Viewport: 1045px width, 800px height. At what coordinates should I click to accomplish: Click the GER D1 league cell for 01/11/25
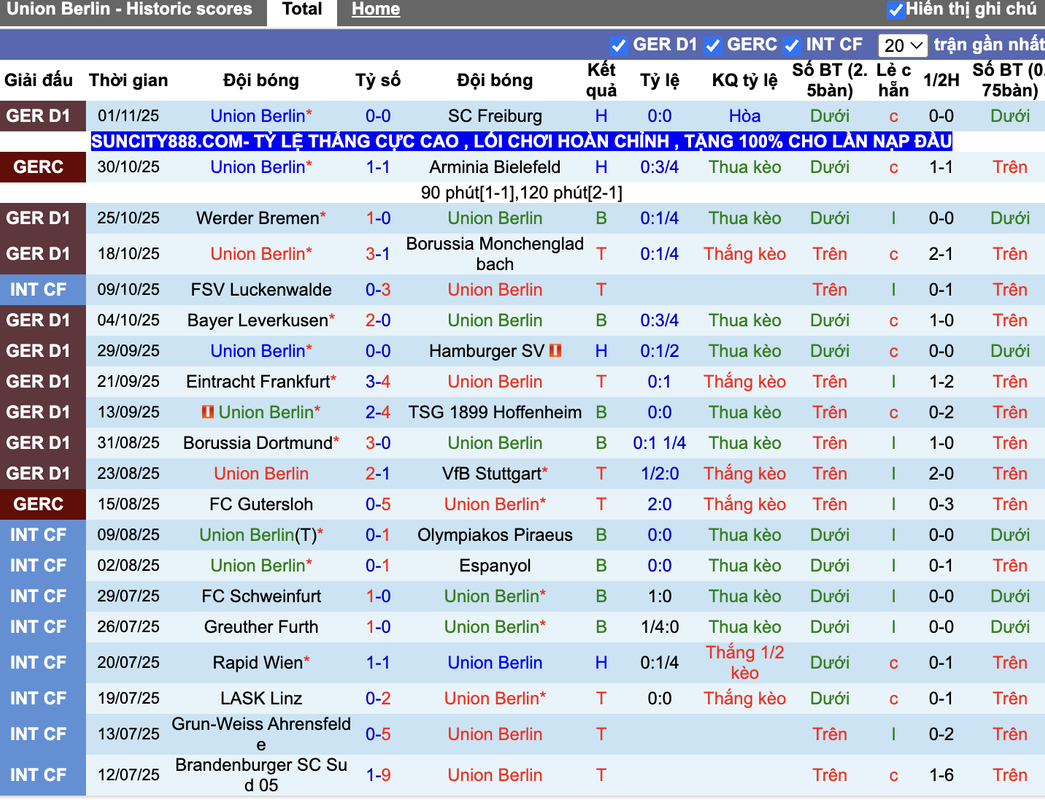coord(43,116)
